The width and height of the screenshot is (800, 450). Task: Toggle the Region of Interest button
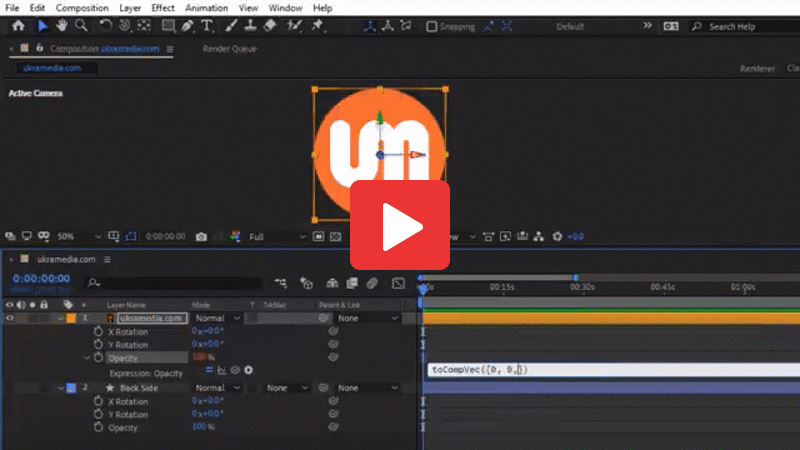[318, 237]
